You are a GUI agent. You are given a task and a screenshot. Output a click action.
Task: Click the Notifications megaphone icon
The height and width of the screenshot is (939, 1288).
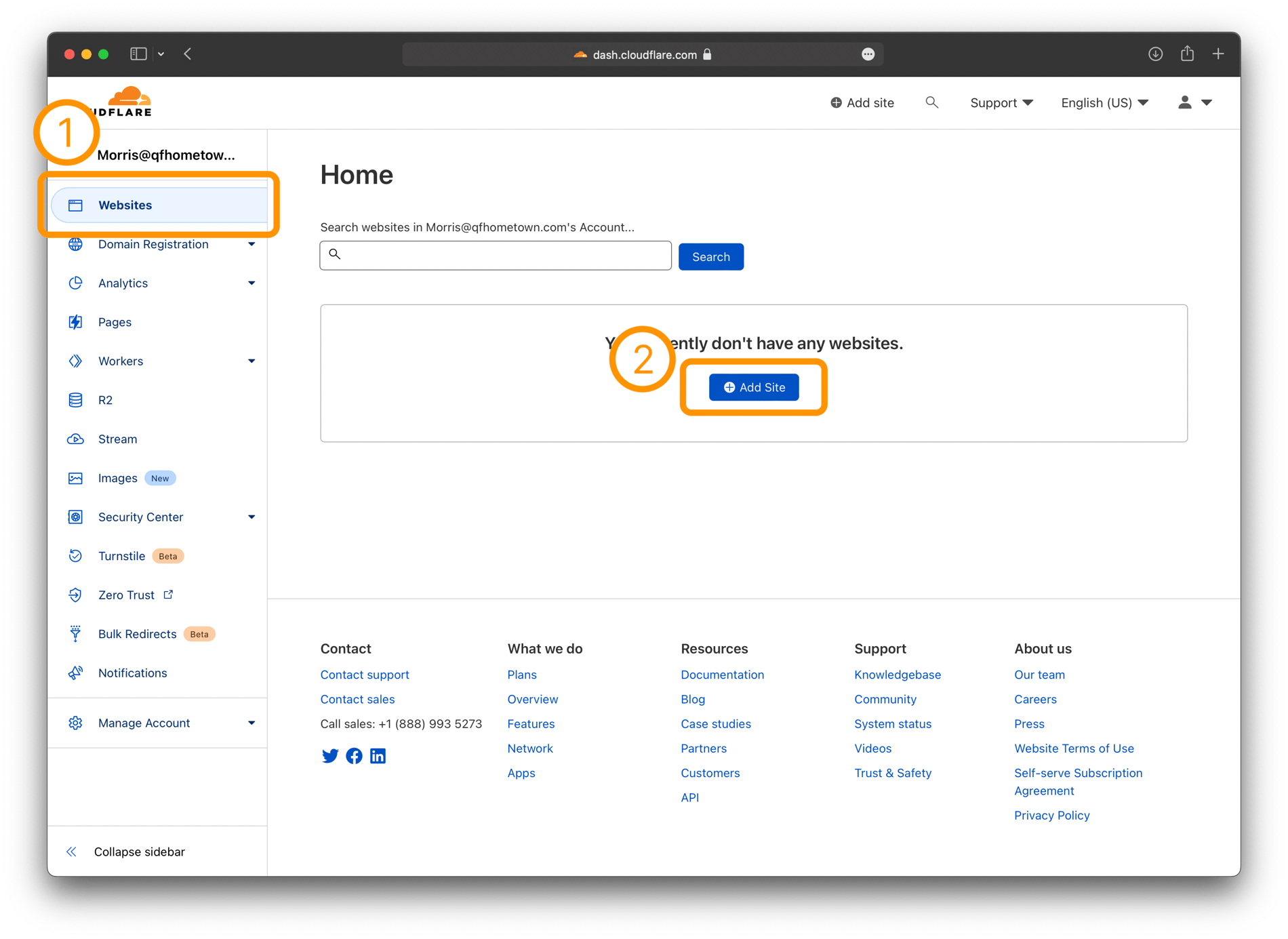click(75, 673)
